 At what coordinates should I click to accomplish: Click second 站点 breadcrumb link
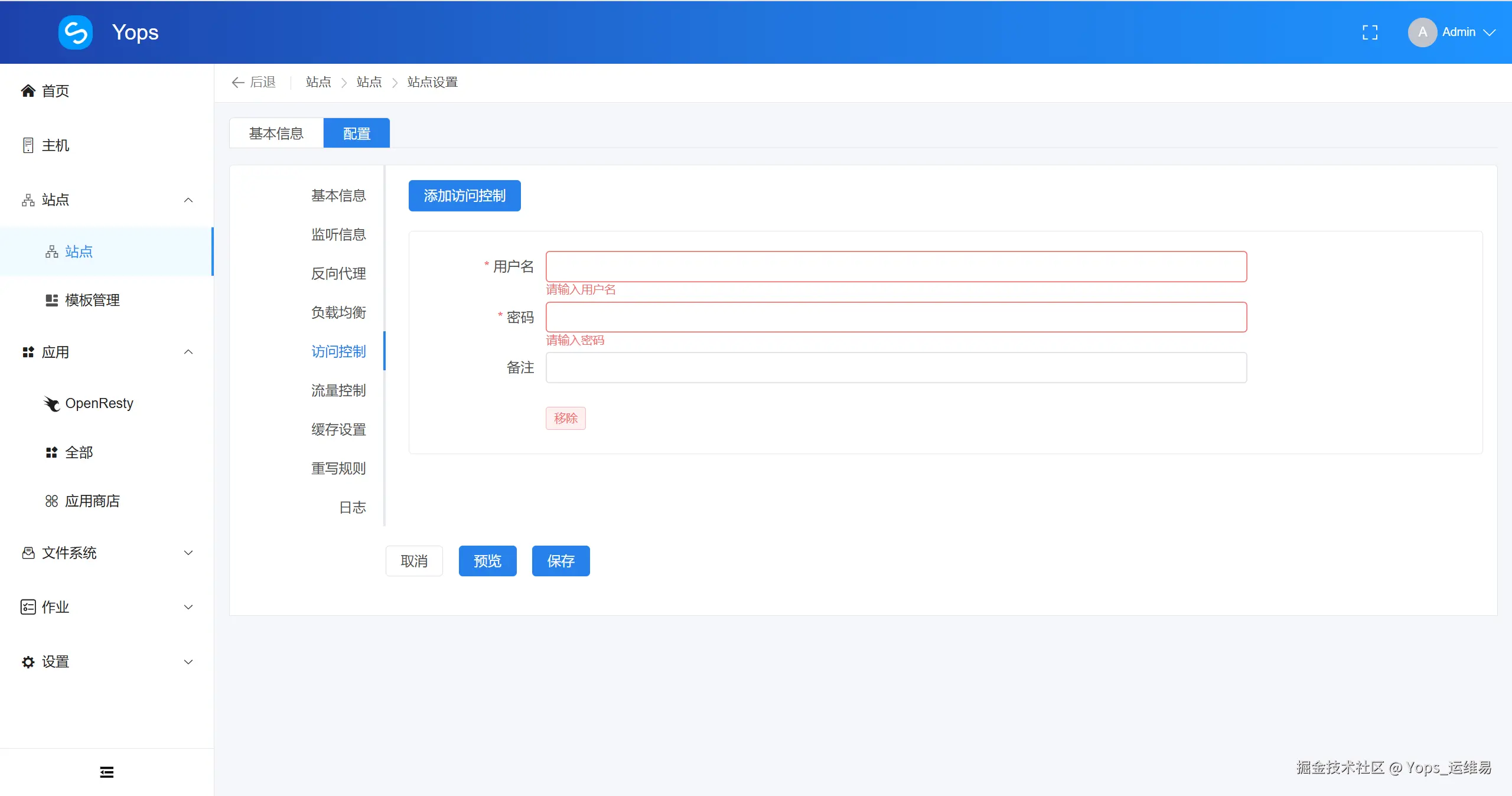[x=369, y=83]
